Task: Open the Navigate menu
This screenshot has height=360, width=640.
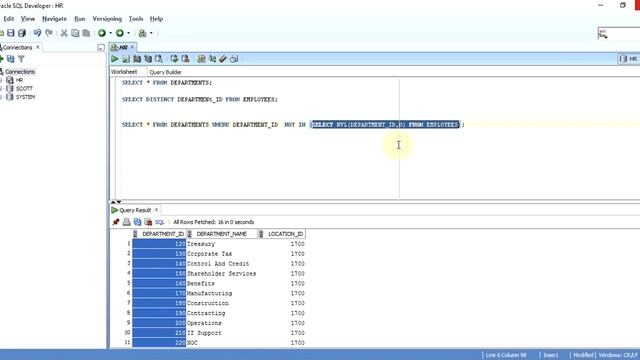Action: pyautogui.click(x=54, y=19)
